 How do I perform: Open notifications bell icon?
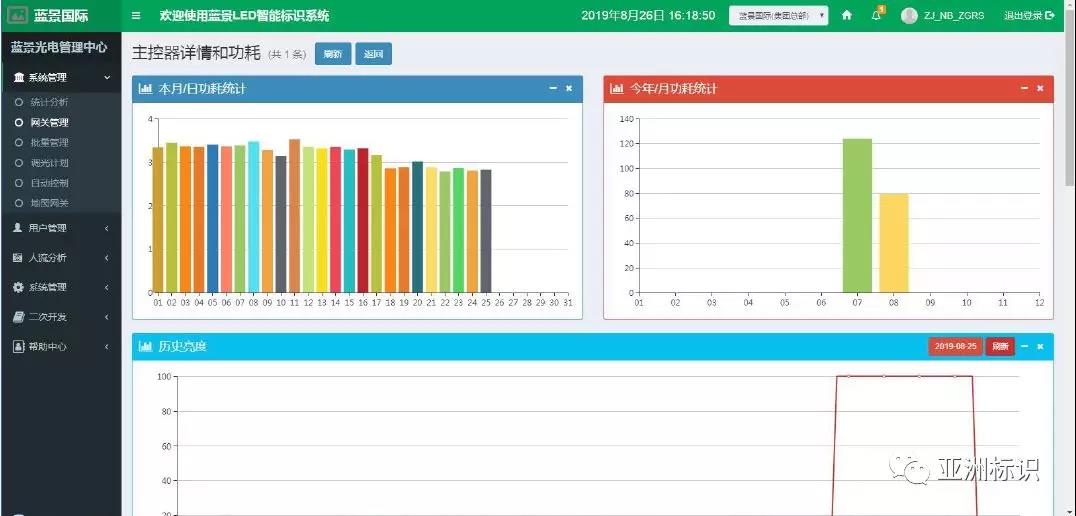click(x=876, y=16)
